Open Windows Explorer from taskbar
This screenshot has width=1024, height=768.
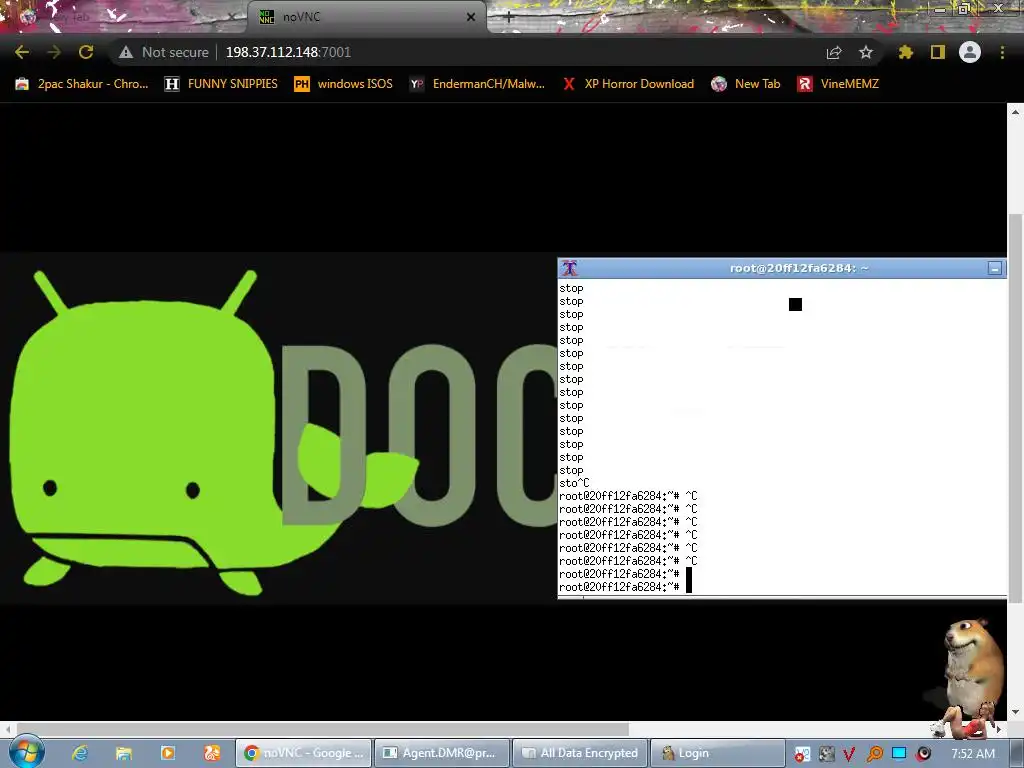click(x=123, y=753)
